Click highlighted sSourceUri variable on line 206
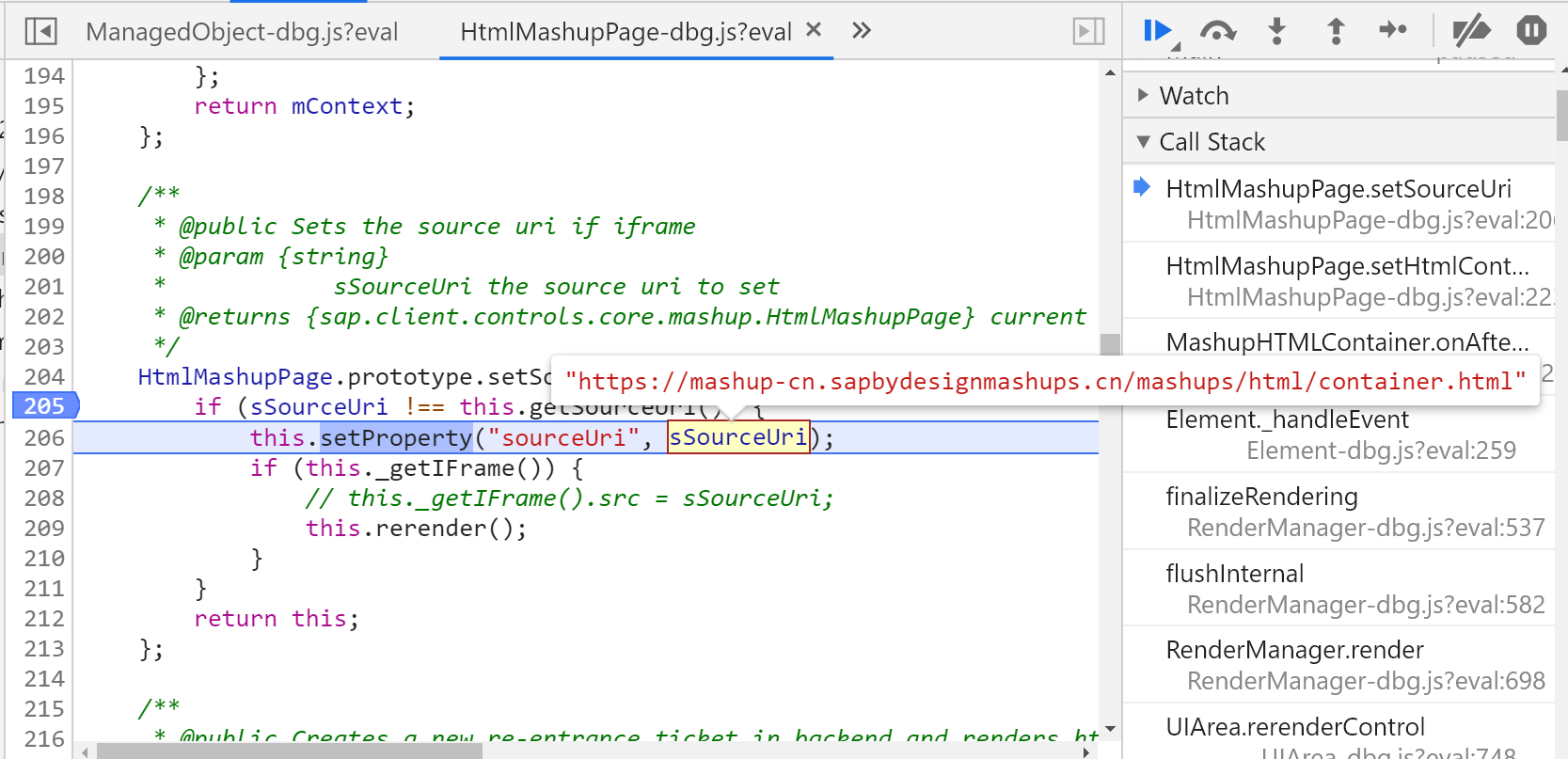Image resolution: width=1568 pixels, height=759 pixels. tap(738, 437)
